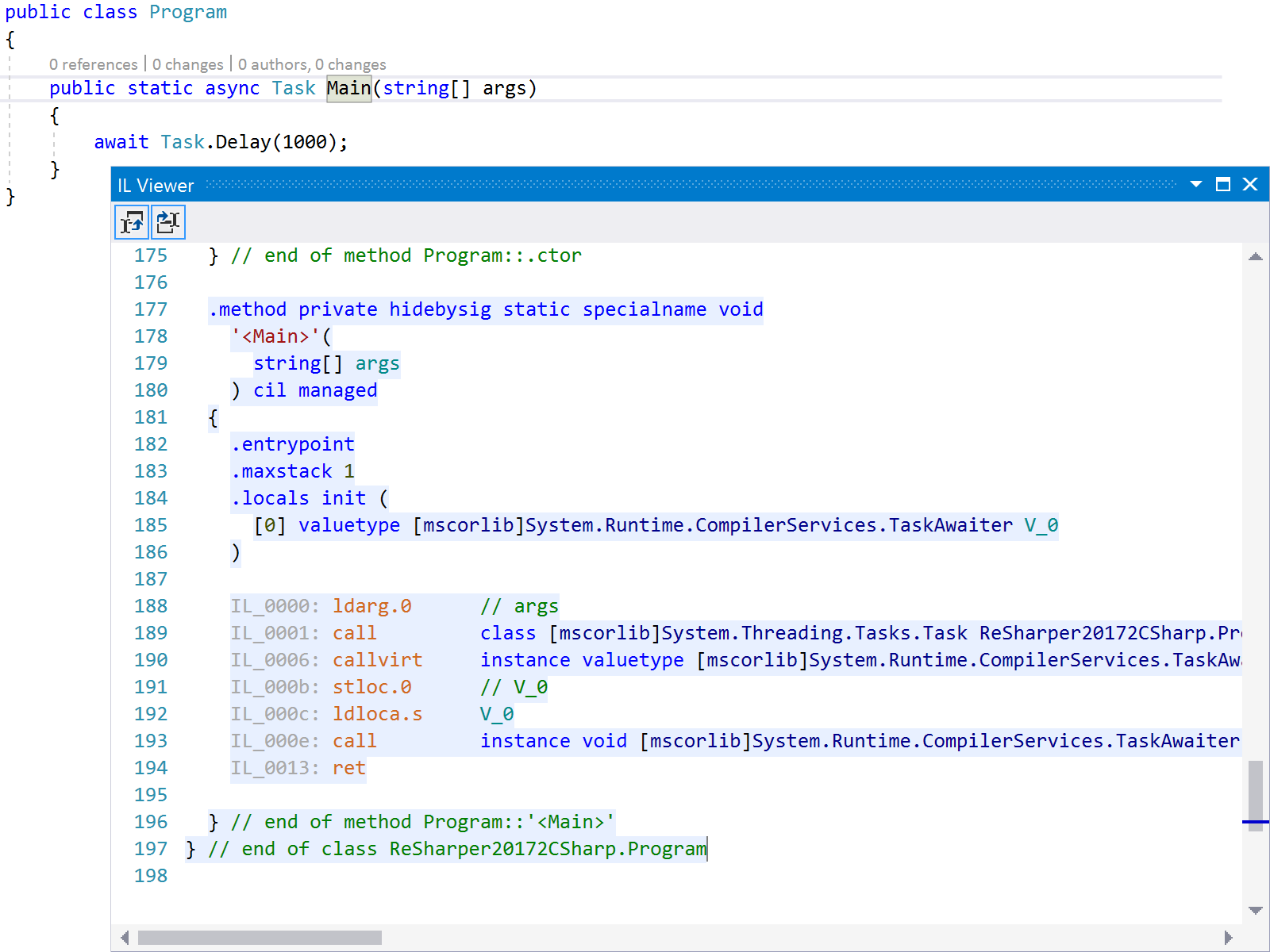Click the 'ret' instruction on line 194
1270x952 pixels.
tap(349, 768)
